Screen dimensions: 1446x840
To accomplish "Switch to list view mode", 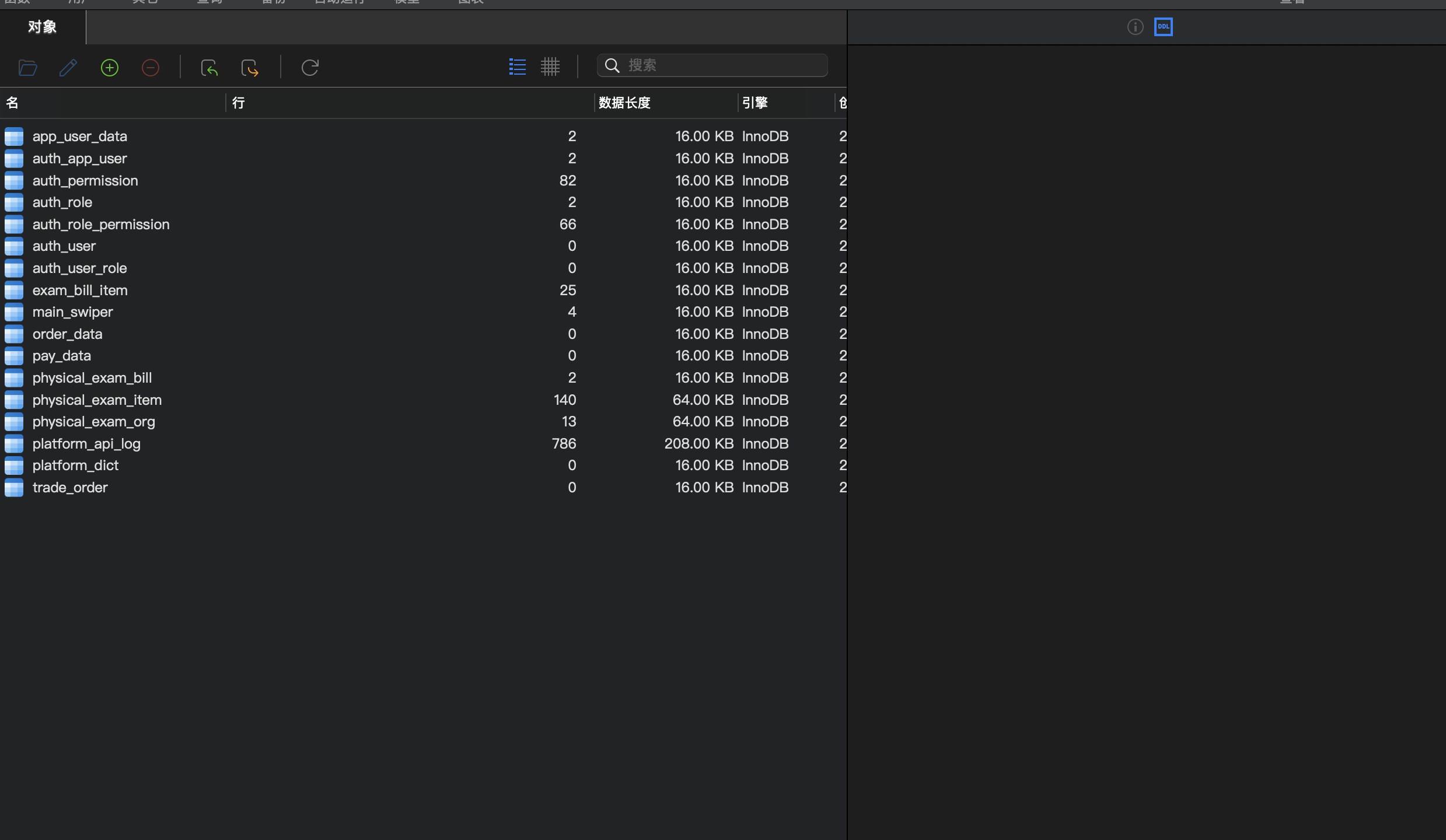I will coord(517,66).
